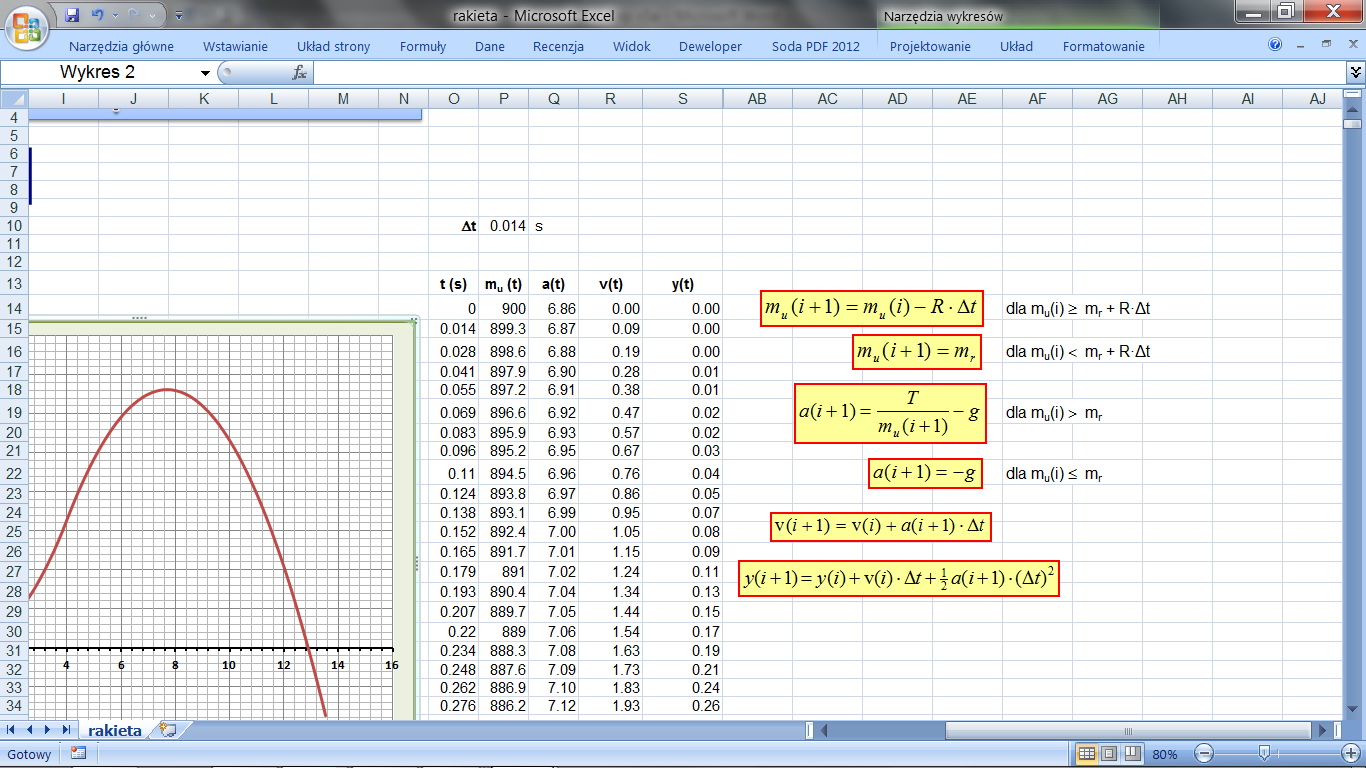Switch to Page Break Preview button

1132,754
